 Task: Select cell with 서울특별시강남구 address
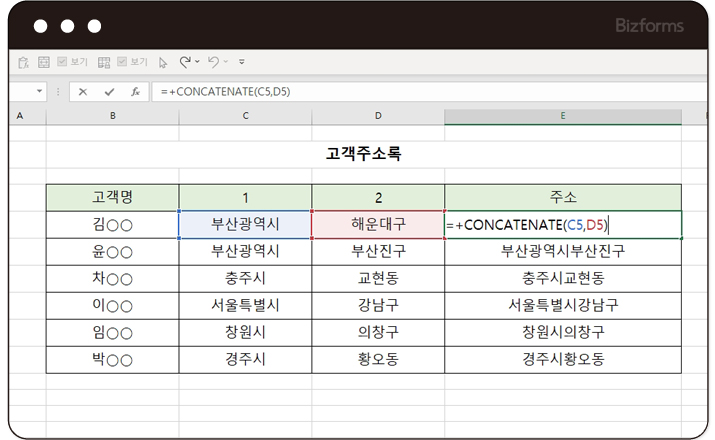[562, 305]
